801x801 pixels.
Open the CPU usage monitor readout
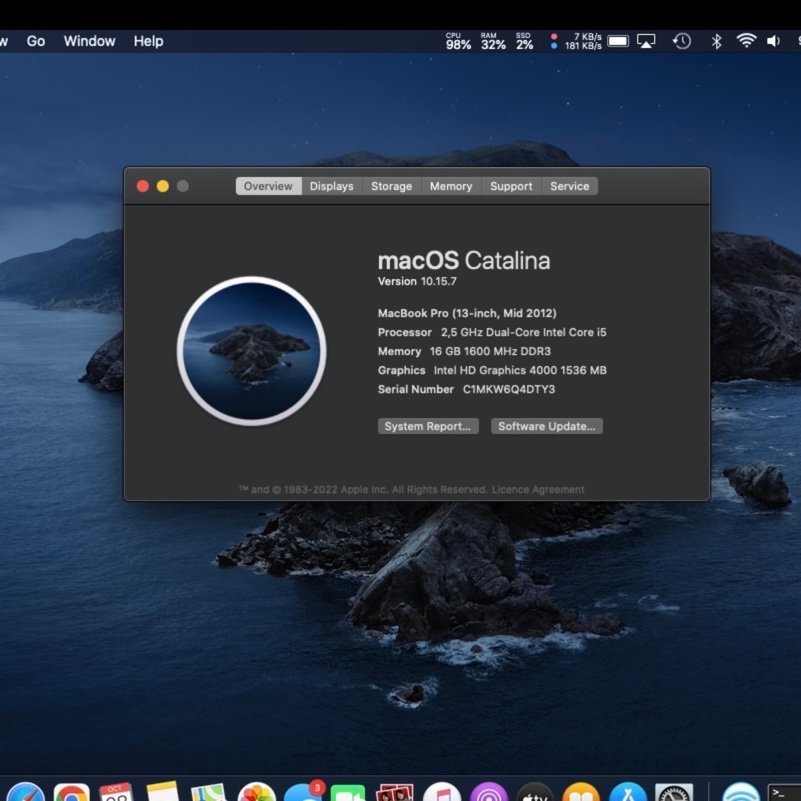click(x=458, y=41)
